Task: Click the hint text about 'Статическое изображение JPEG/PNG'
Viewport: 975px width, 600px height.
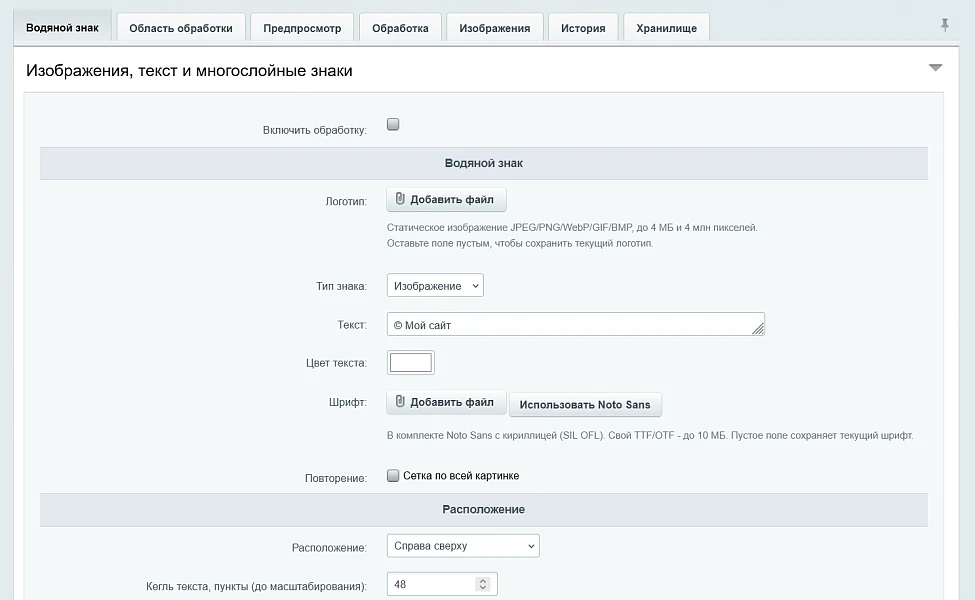Action: pyautogui.click(x=572, y=228)
